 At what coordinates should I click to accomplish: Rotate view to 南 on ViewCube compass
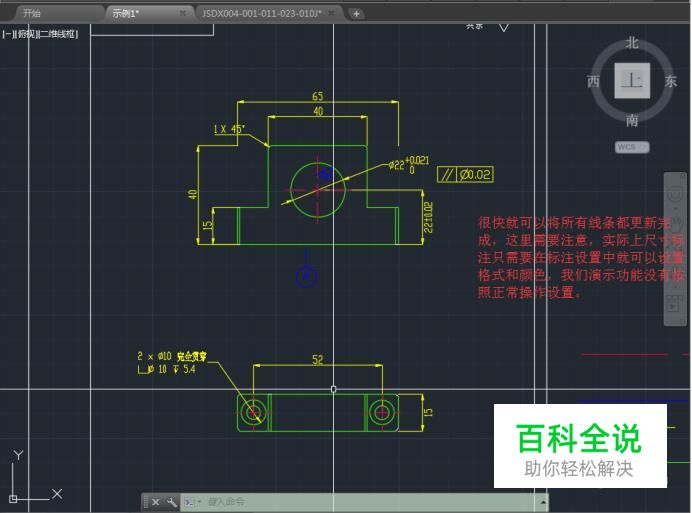pyautogui.click(x=632, y=120)
